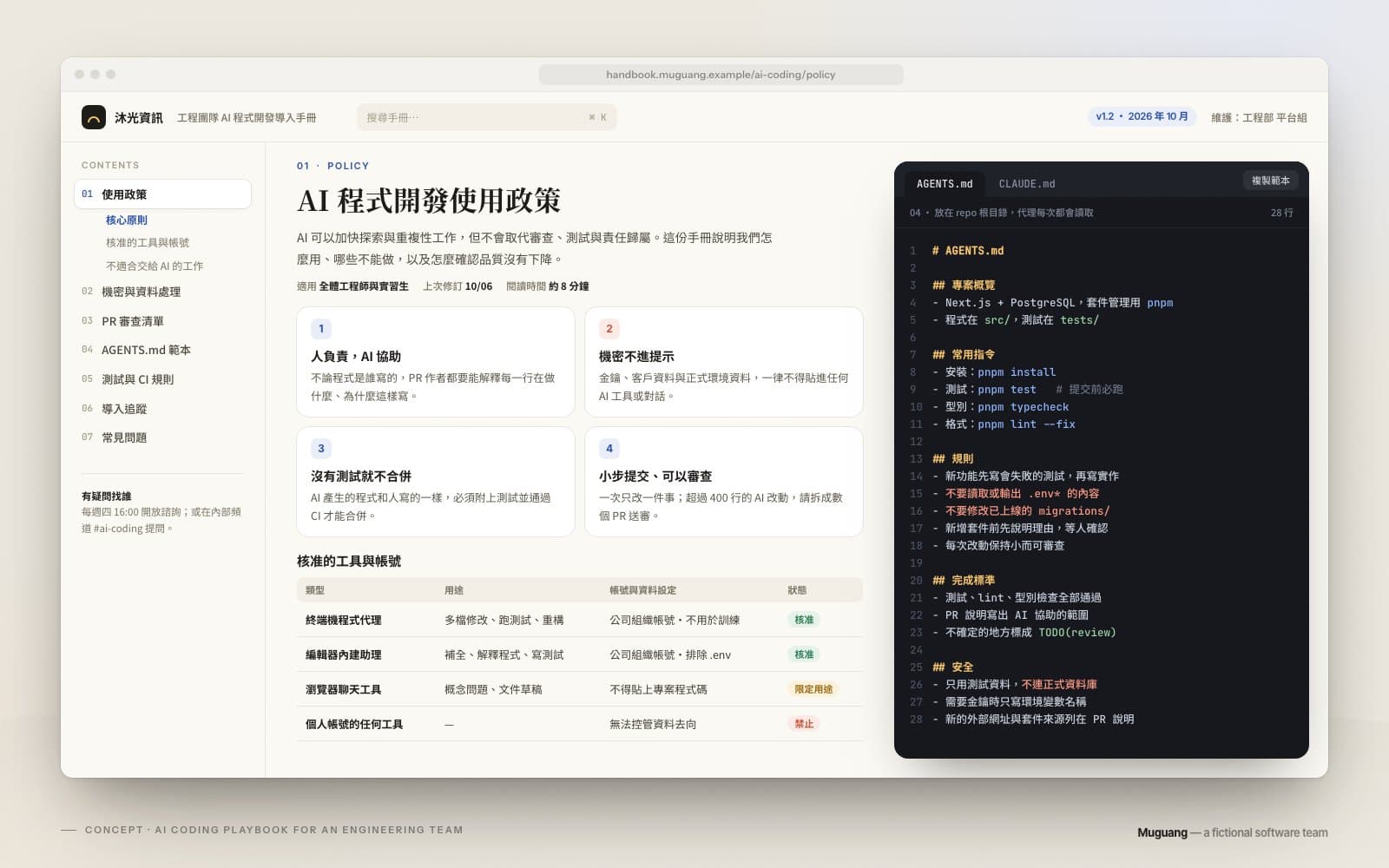
Task: Select the 小步提交、可以審查 card title
Action: tap(655, 477)
